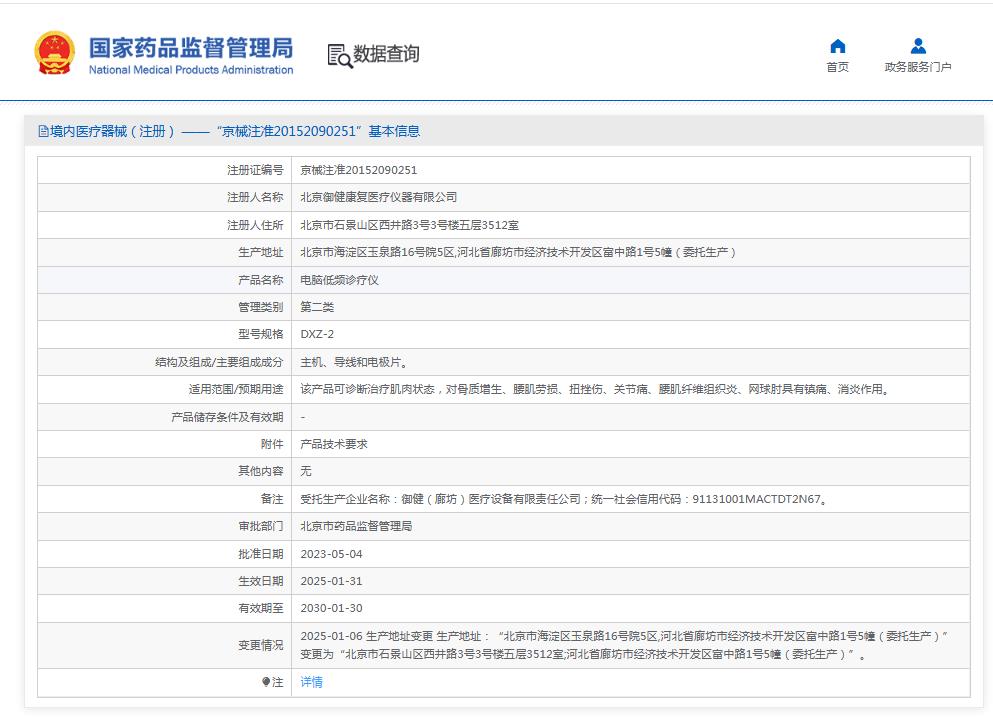Click the magnifying glass part of 数据查询 icon
The width and height of the screenshot is (993, 717).
coord(343,60)
